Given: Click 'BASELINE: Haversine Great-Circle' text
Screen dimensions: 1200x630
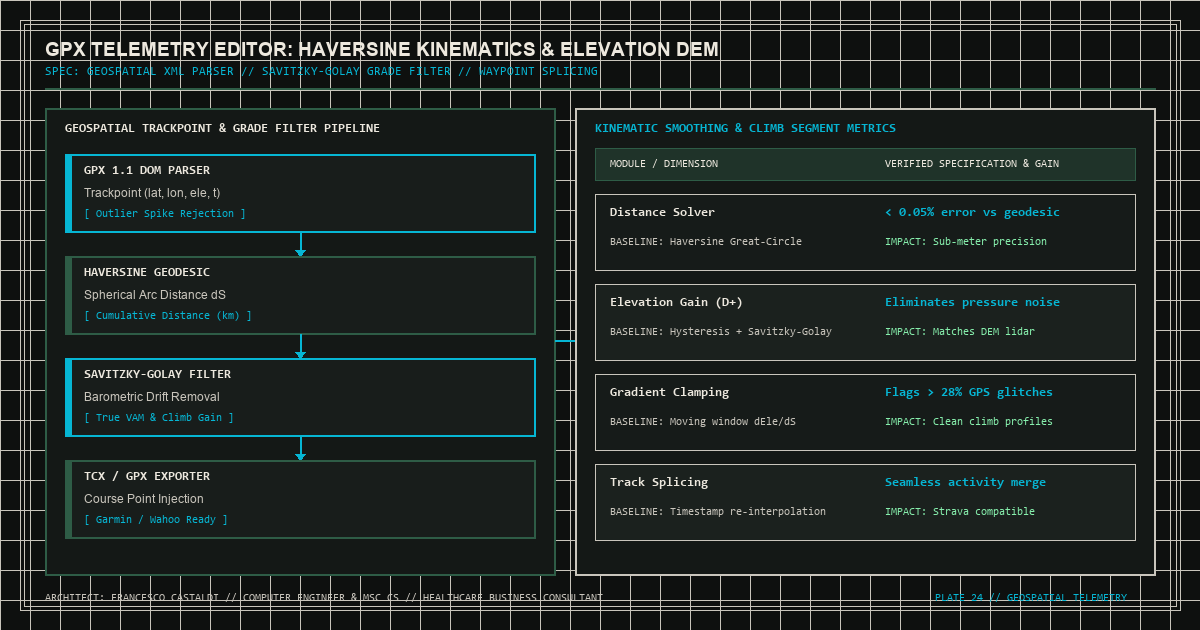Looking at the screenshot, I should click(x=706, y=242).
